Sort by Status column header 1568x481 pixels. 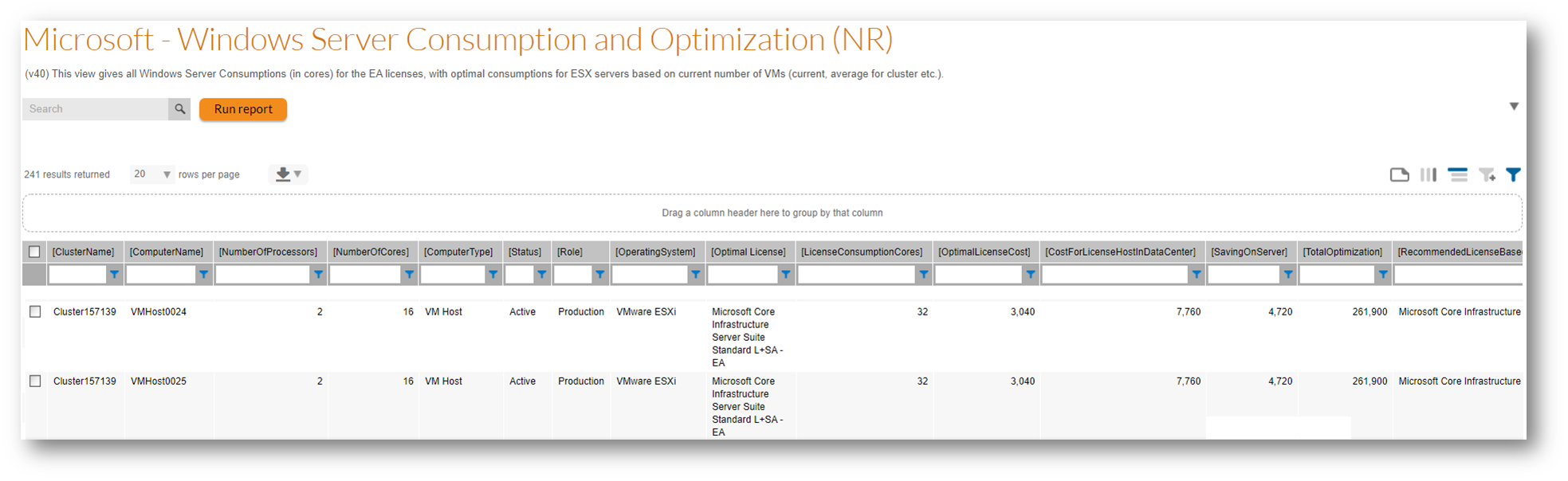point(527,252)
